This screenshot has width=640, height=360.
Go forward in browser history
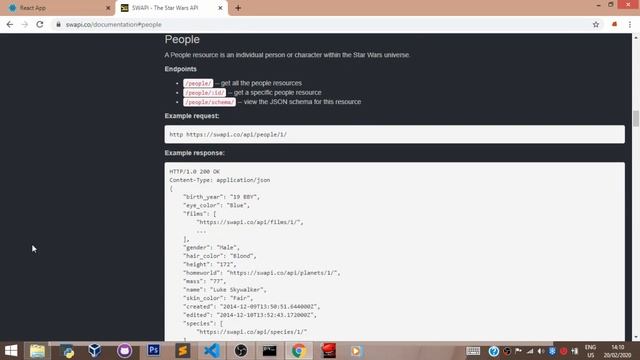tap(24, 24)
